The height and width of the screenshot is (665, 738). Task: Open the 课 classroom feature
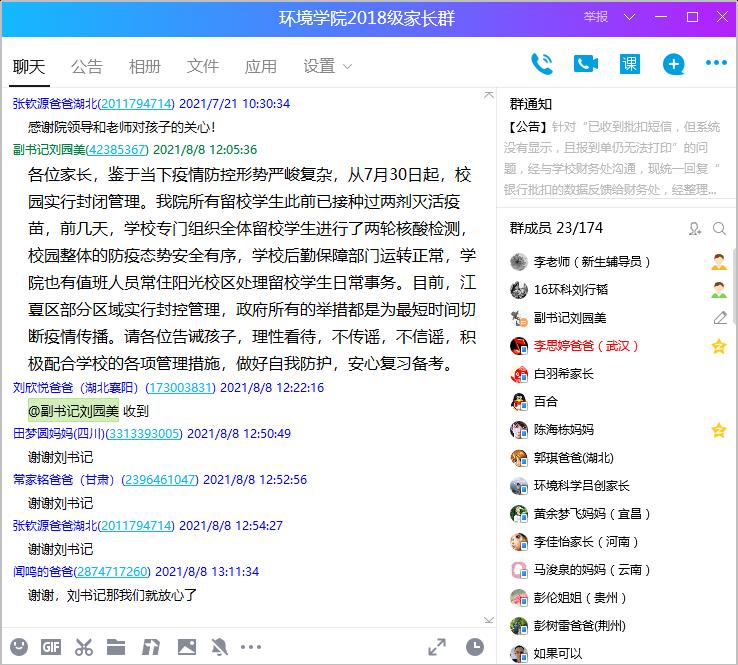coord(629,64)
